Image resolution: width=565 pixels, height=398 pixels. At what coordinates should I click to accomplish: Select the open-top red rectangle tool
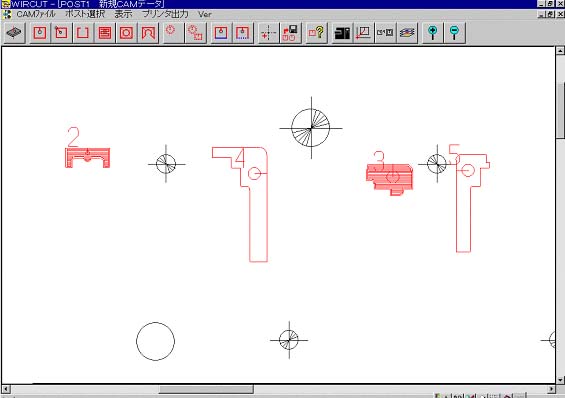tap(83, 33)
